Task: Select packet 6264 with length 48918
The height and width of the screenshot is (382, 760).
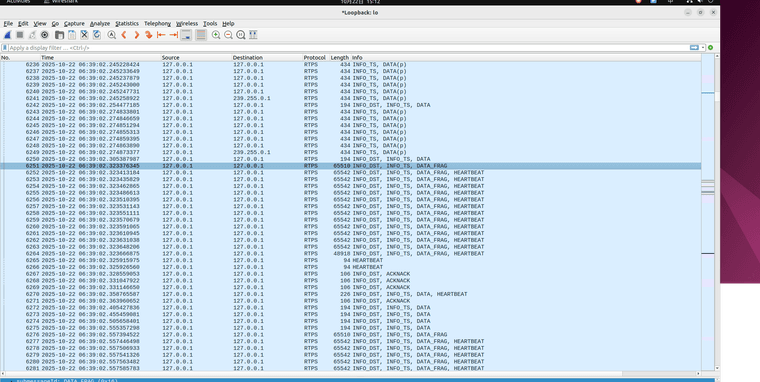Action: pos(350,254)
